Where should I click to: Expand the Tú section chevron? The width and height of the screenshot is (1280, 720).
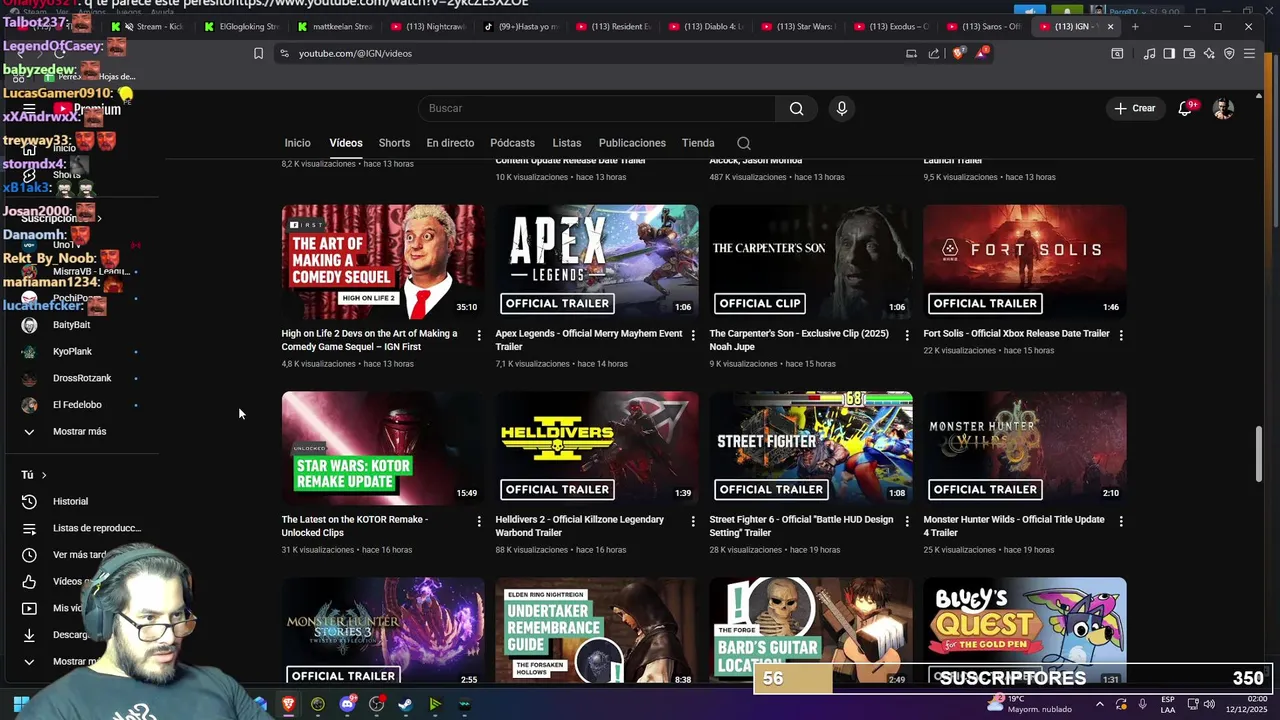(43, 475)
